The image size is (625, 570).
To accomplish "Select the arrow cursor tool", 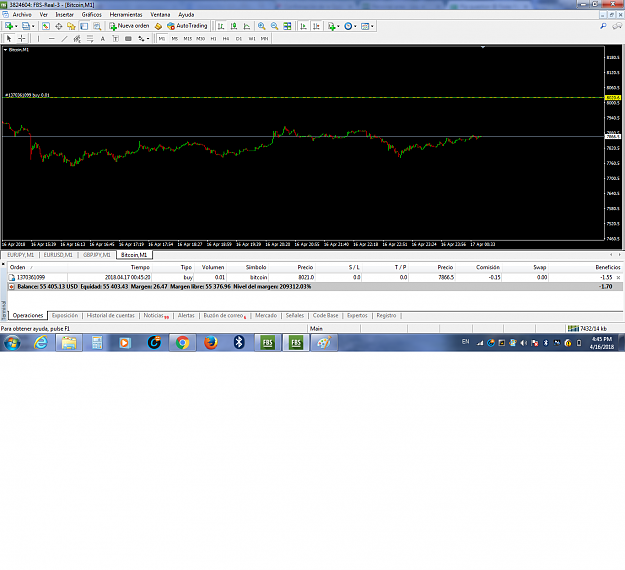I will point(9,39).
